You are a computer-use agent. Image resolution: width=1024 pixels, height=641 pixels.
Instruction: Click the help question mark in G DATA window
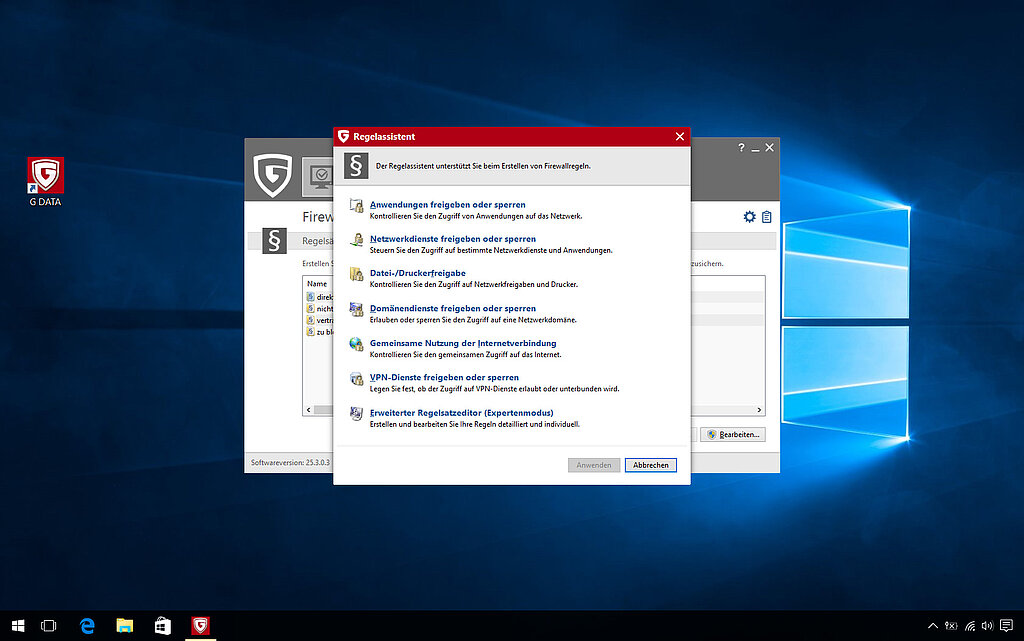coord(741,148)
